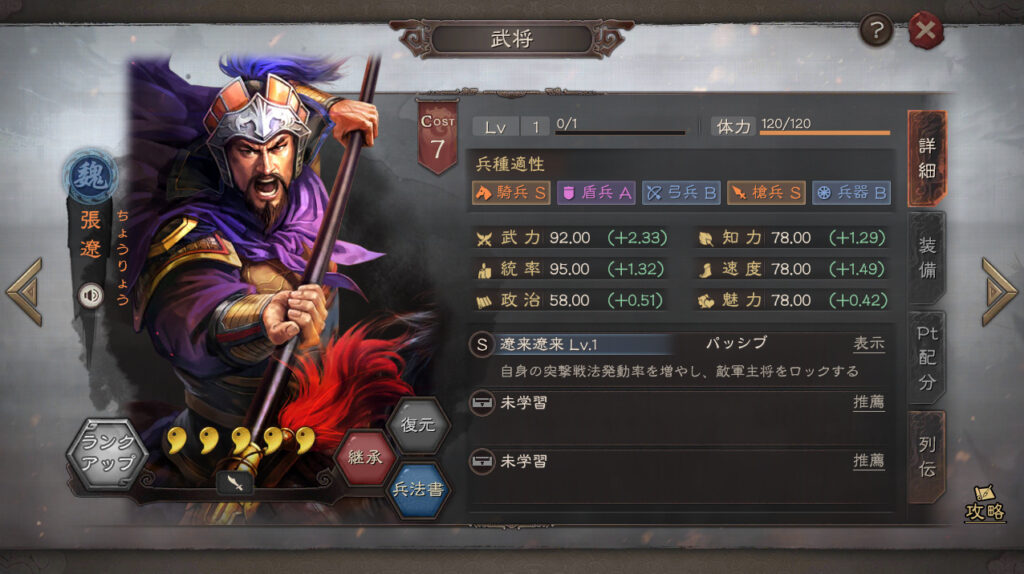
Task: Tap the orange 体力 stamina bar
Action: [x=825, y=133]
